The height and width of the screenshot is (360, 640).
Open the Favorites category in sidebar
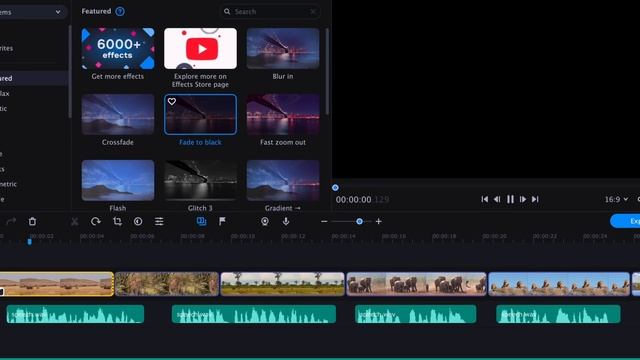pos(7,48)
